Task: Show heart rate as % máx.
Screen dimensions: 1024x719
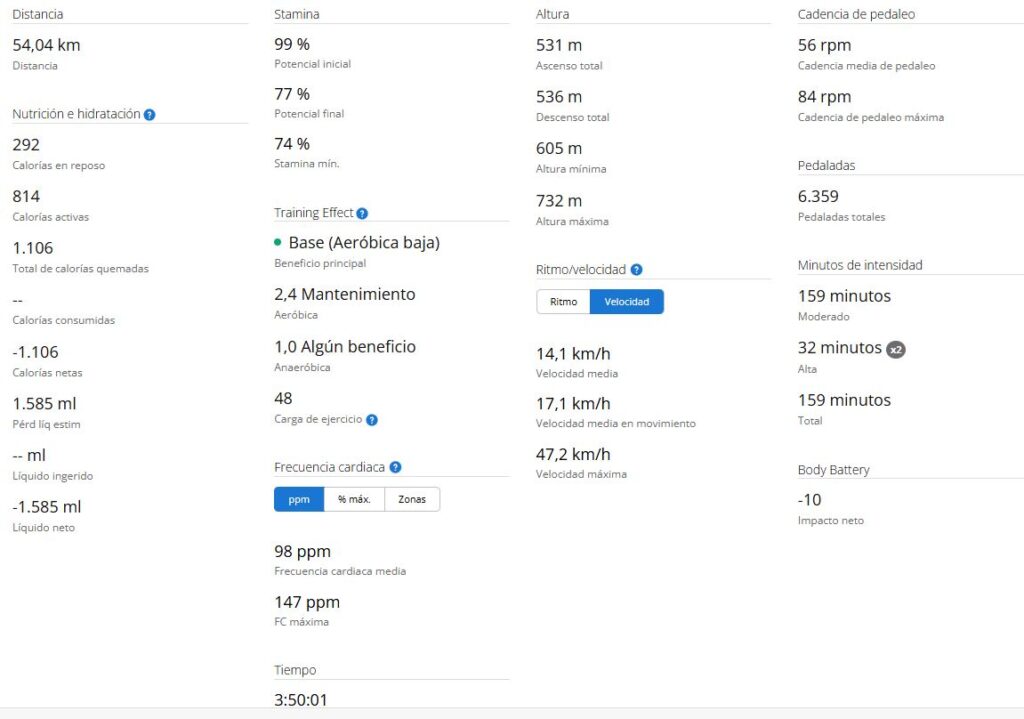Action: [354, 499]
